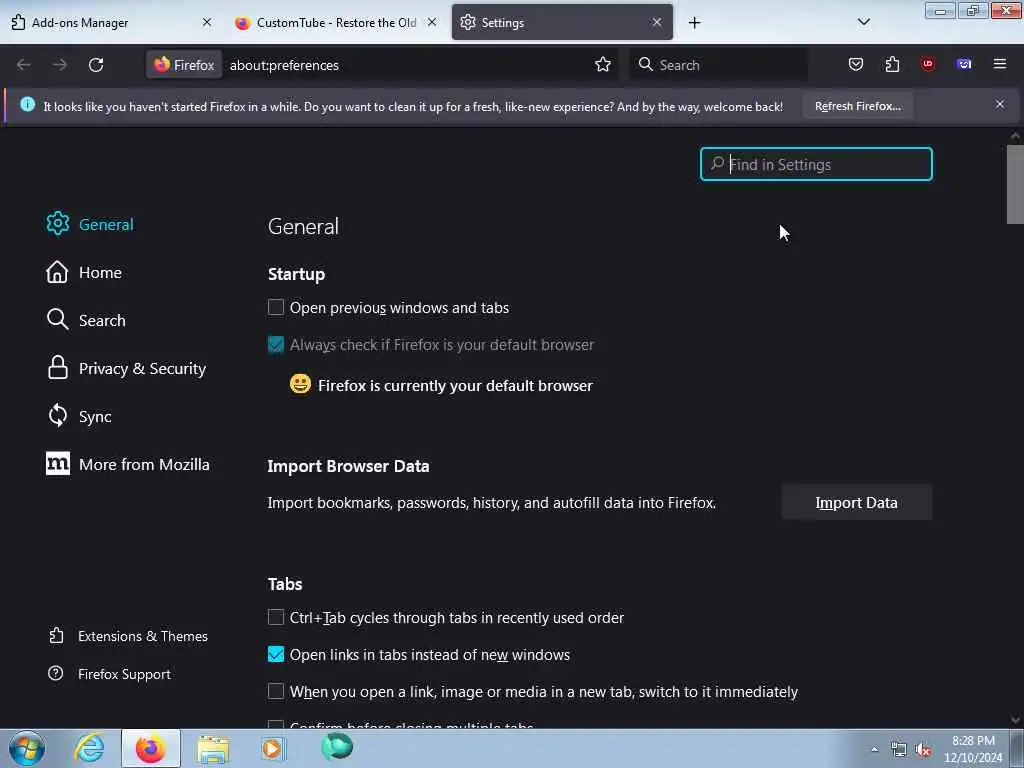Open More from Mozilla section

[128, 464]
